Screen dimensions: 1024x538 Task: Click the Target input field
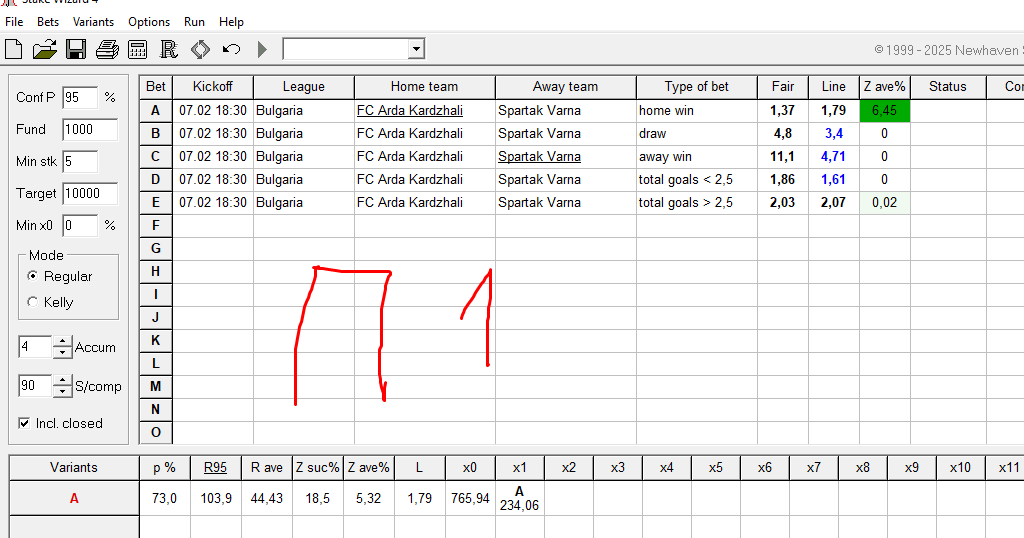tap(90, 193)
